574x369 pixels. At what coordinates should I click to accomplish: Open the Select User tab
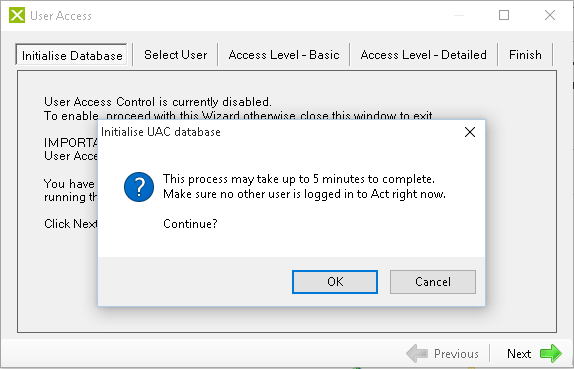coord(176,55)
